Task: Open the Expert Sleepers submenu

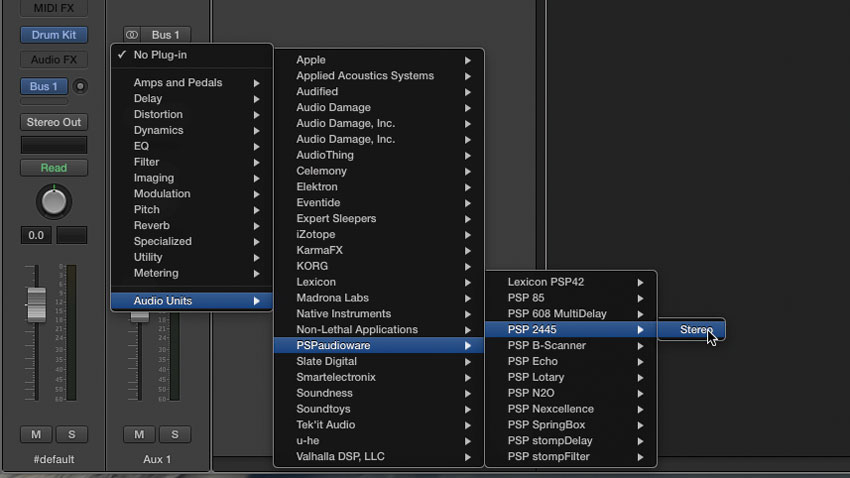Action: [x=379, y=218]
